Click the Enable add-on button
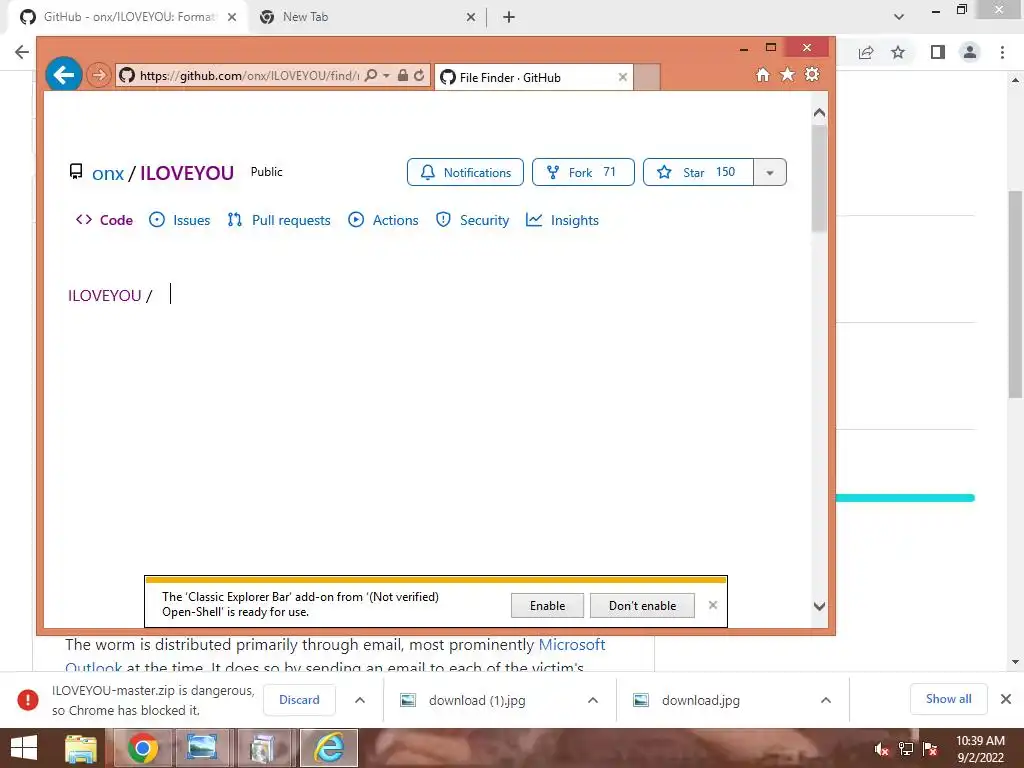This screenshot has width=1024, height=768. [547, 605]
